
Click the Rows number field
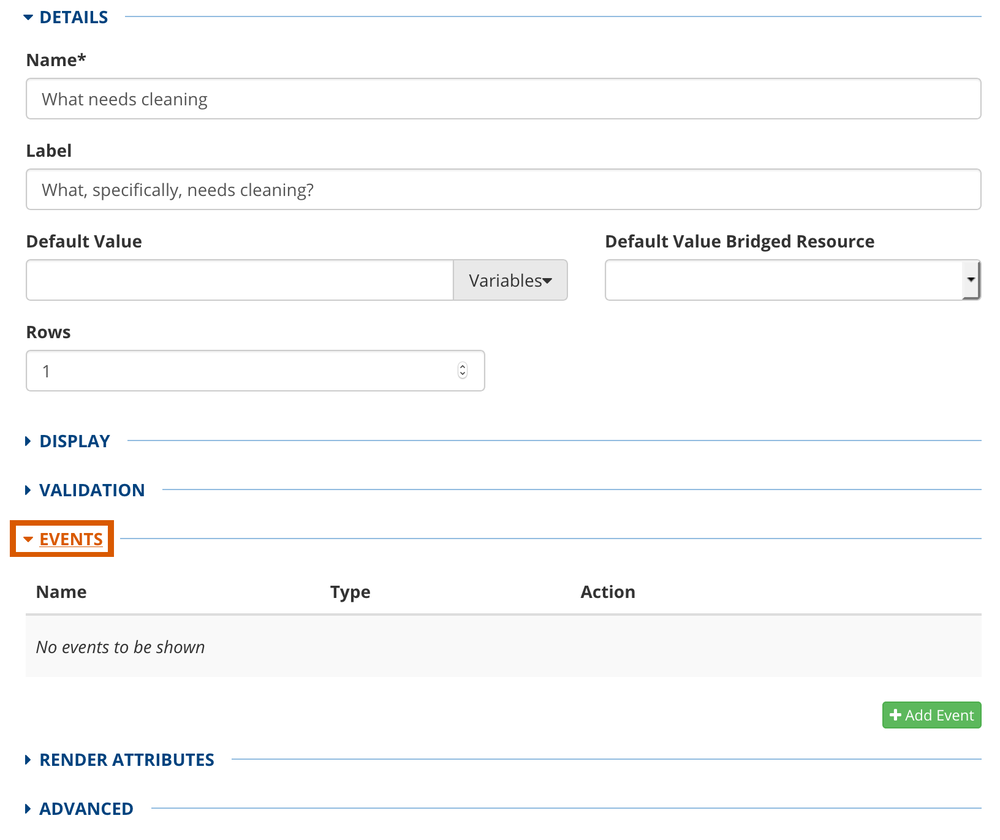245,371
